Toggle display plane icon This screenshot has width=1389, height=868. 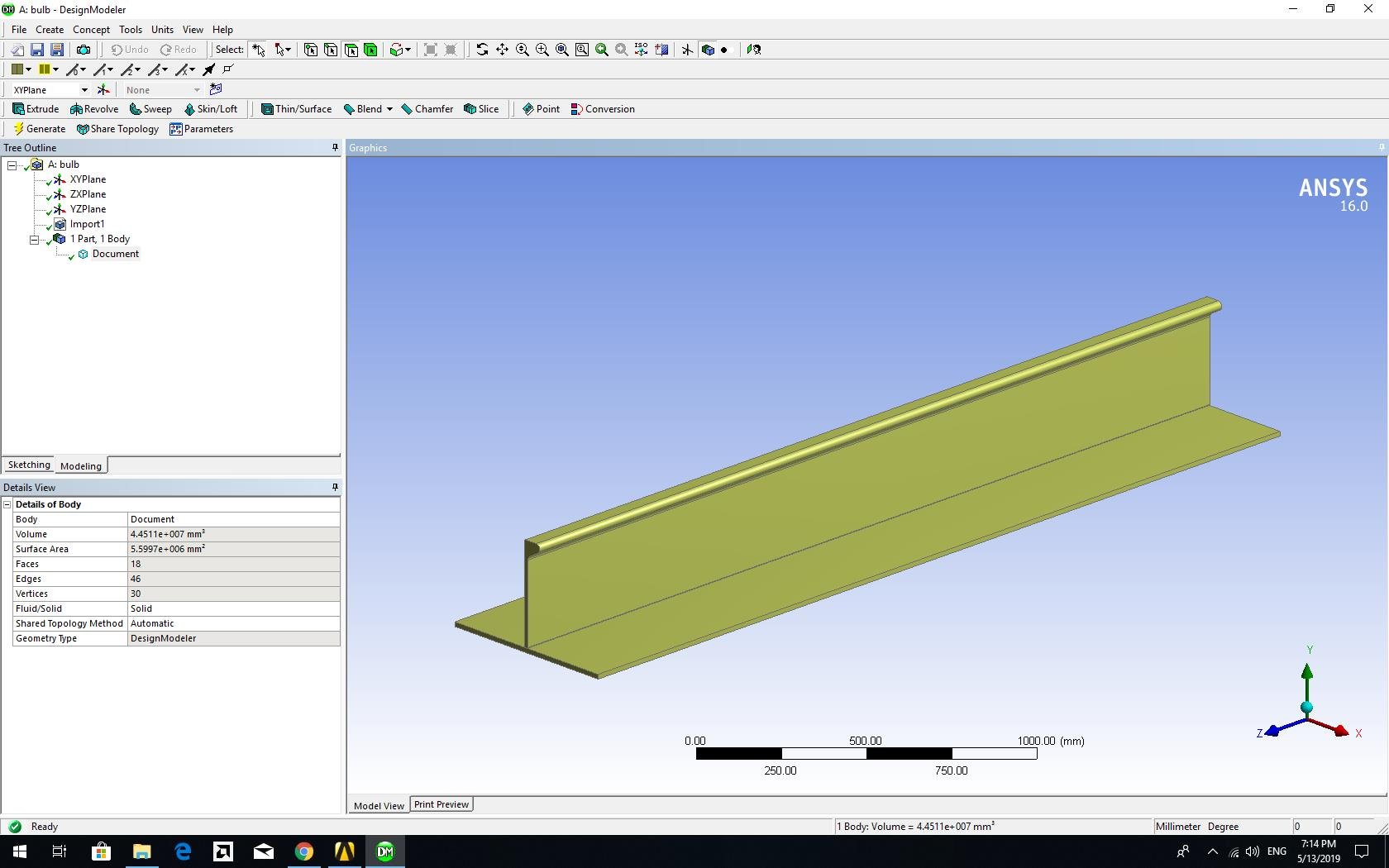click(687, 50)
